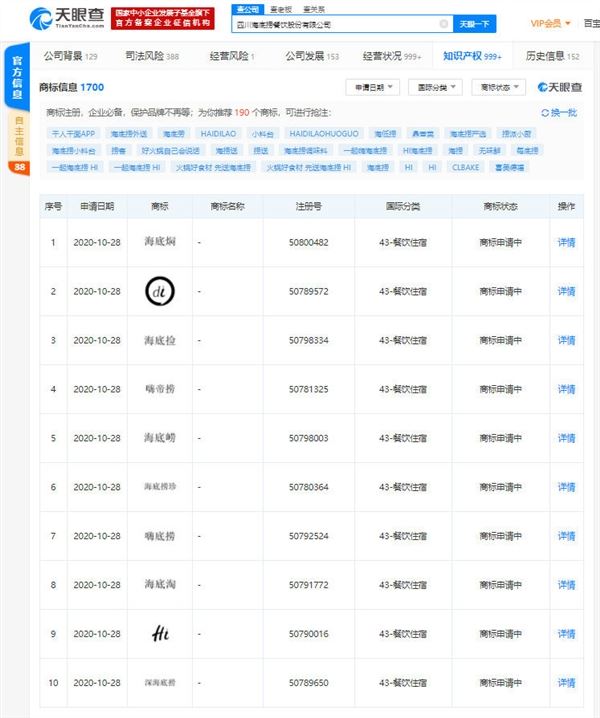Click the HAIDILAOHUOGUO recommended trademark tag

click(323, 132)
